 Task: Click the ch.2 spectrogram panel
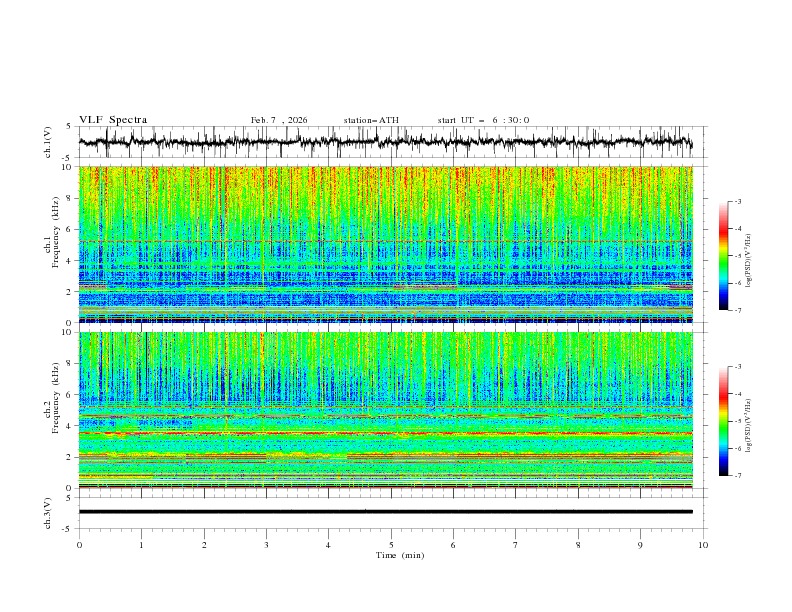click(x=386, y=410)
